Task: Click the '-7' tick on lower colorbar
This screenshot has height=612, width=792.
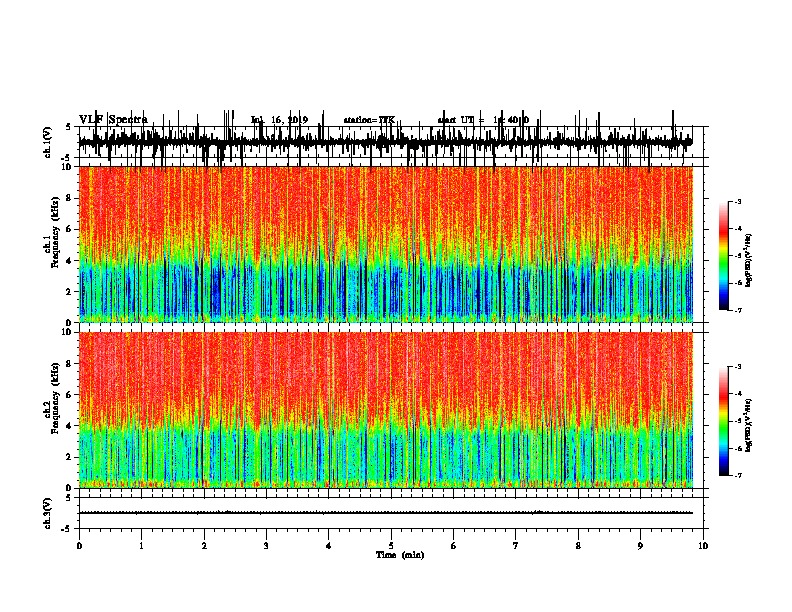Action: (x=737, y=475)
